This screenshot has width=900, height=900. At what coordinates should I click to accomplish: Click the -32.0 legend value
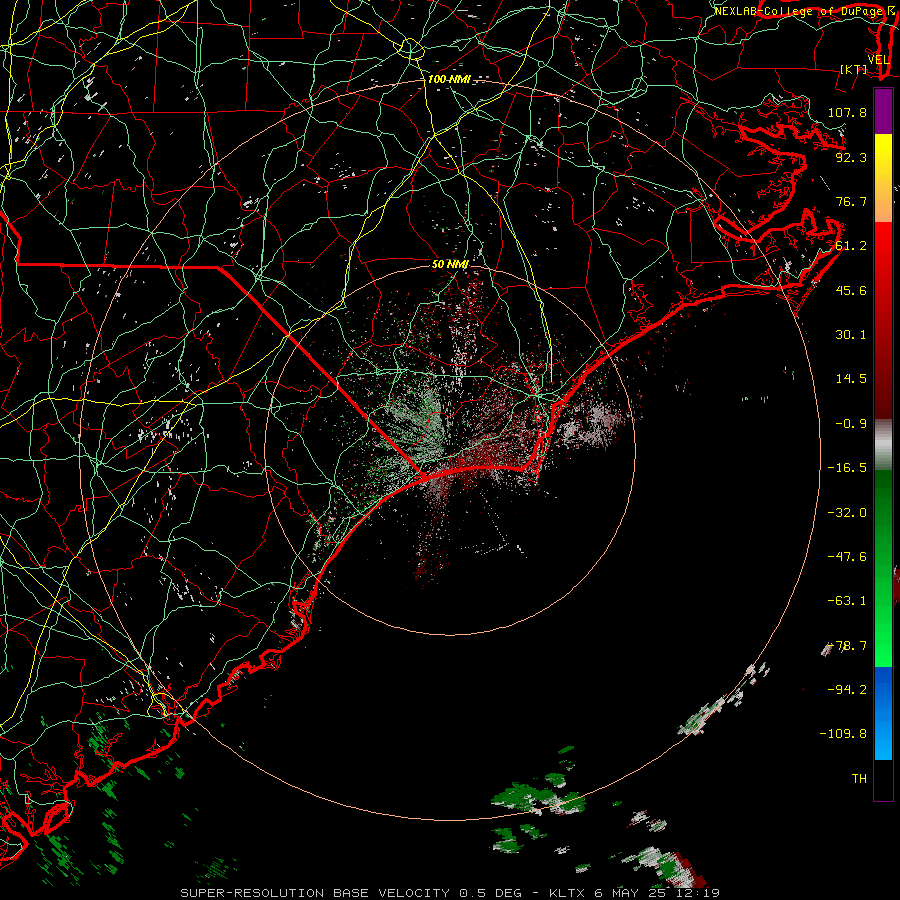coord(847,513)
